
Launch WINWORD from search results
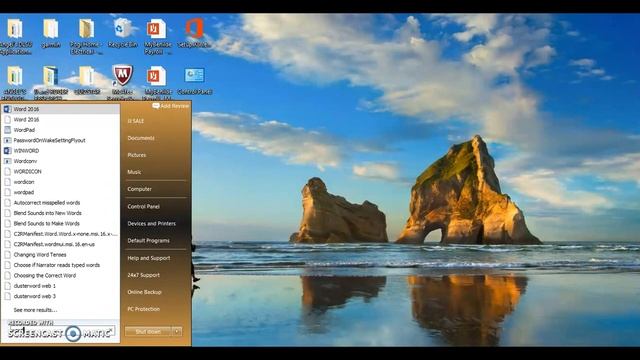60,151
